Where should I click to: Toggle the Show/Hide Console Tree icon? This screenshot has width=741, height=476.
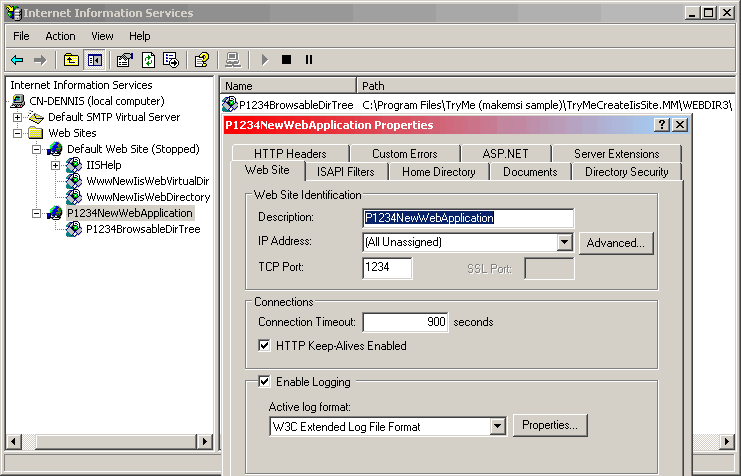coord(94,60)
